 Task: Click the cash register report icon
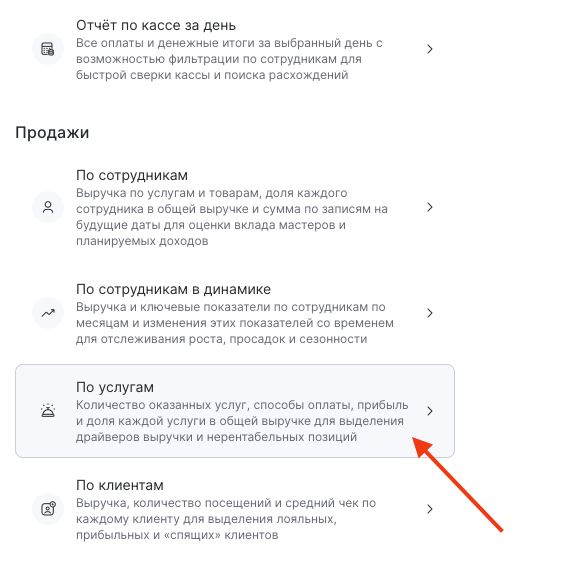[48, 49]
